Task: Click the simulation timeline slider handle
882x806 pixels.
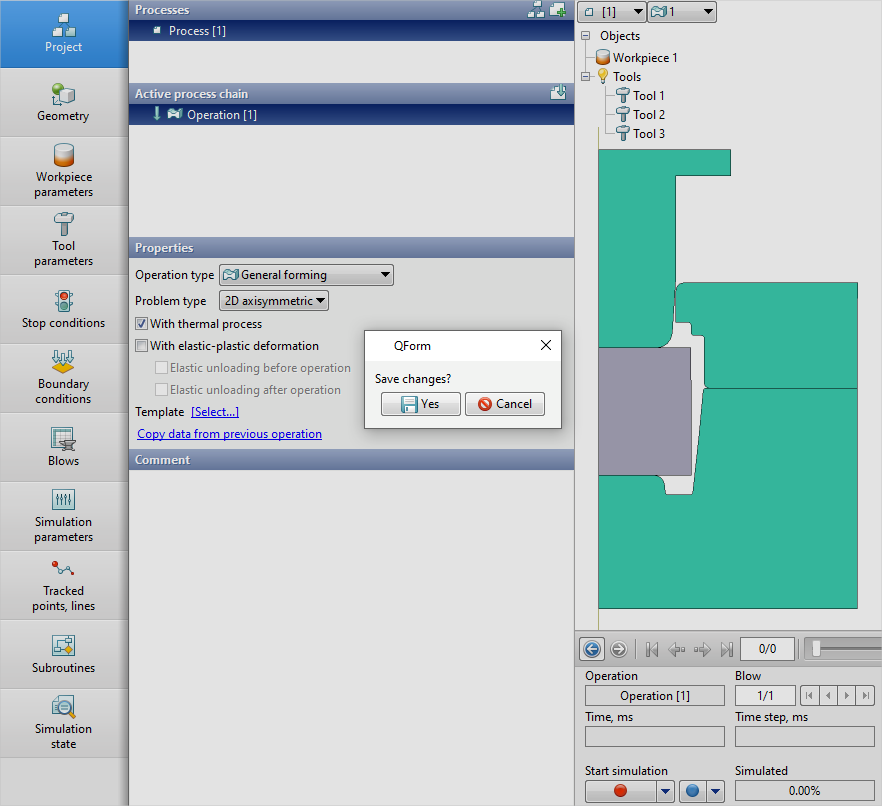Action: pos(816,649)
